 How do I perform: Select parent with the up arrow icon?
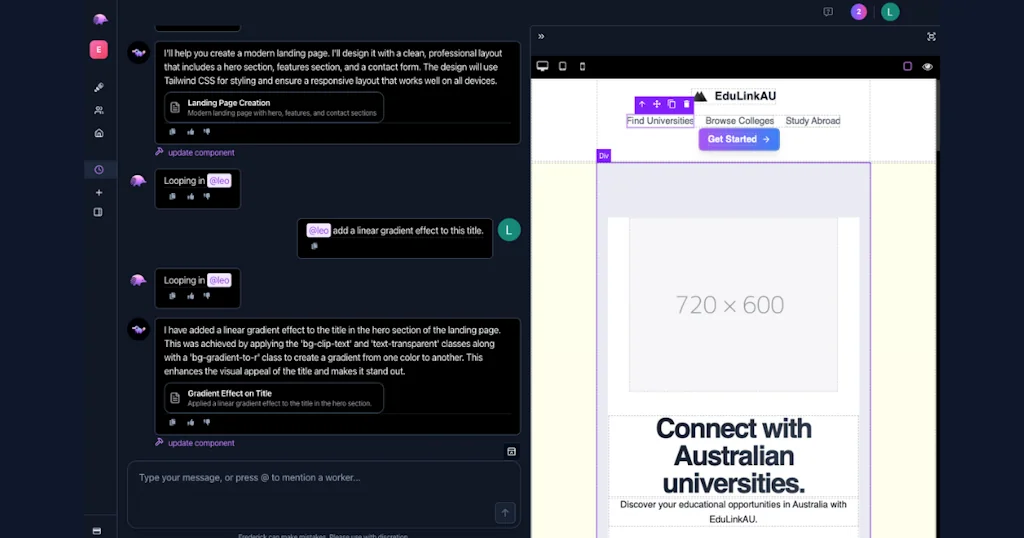coord(642,104)
